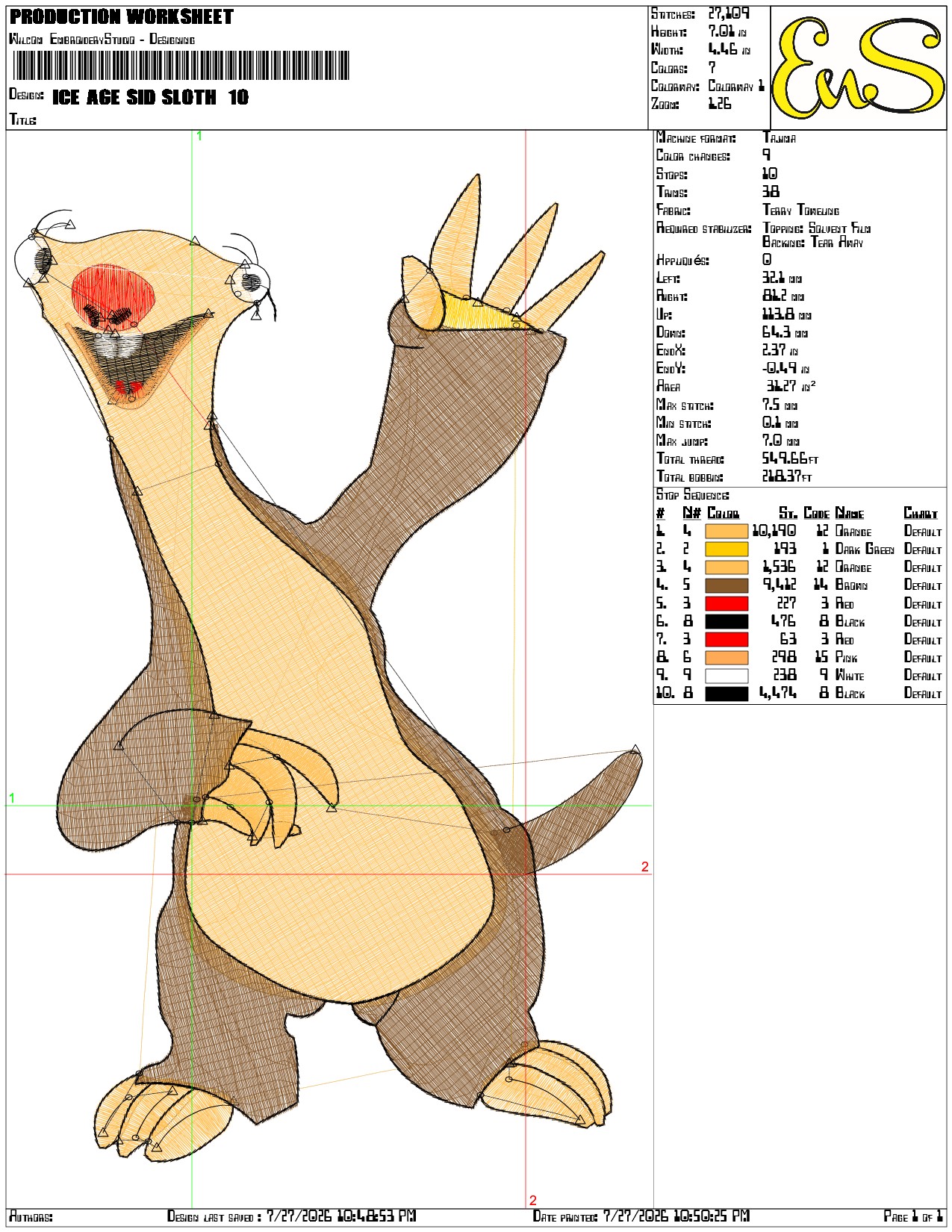Click the 'Dark Green' color name
The height and width of the screenshot is (1232, 952).
pyautogui.click(x=865, y=550)
